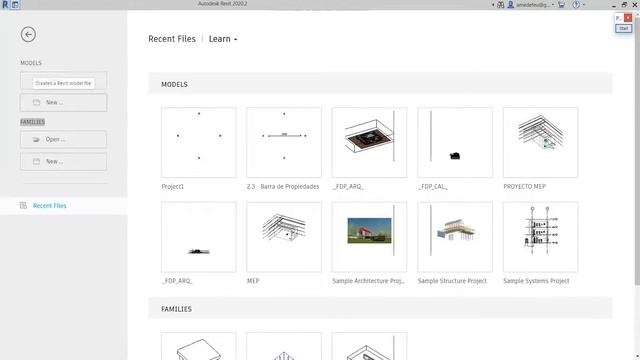Click the vertical scrollbar on the right

click(637, 151)
